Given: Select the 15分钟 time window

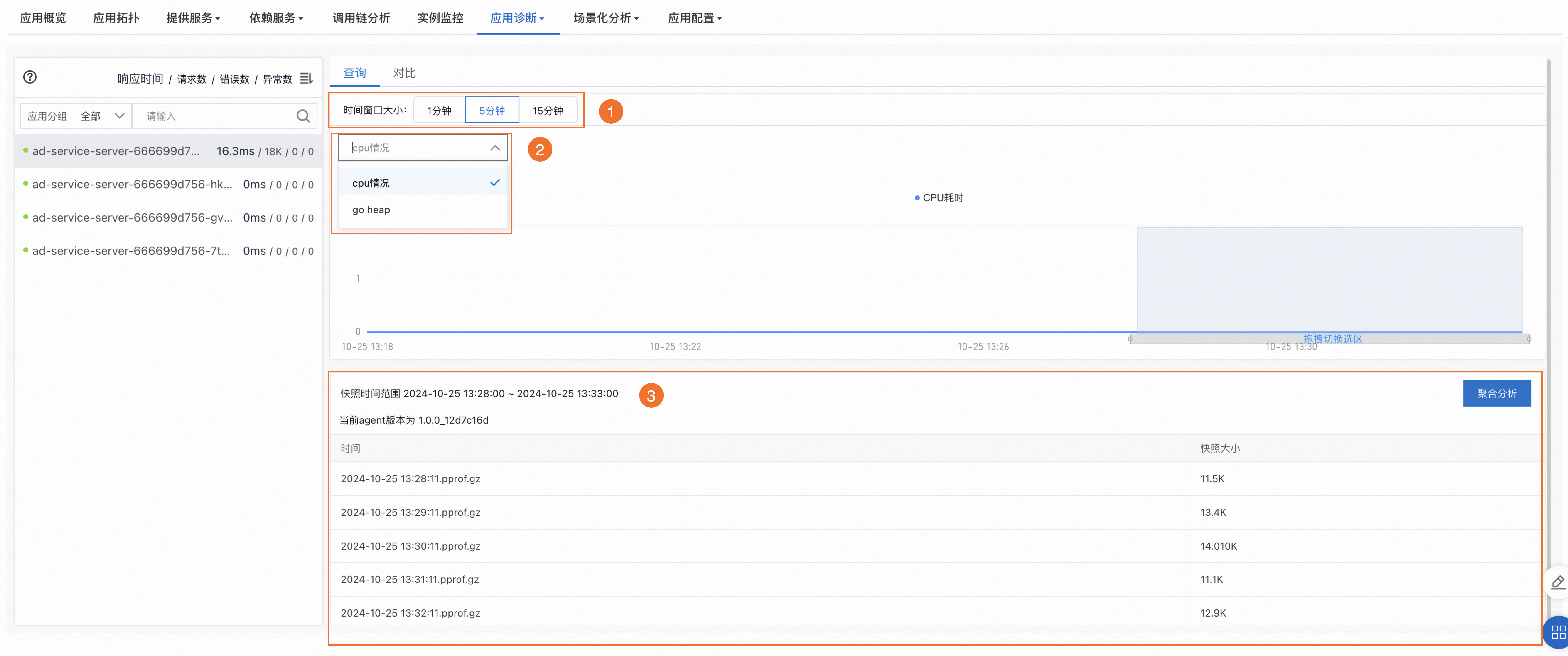Looking at the screenshot, I should pyautogui.click(x=548, y=110).
